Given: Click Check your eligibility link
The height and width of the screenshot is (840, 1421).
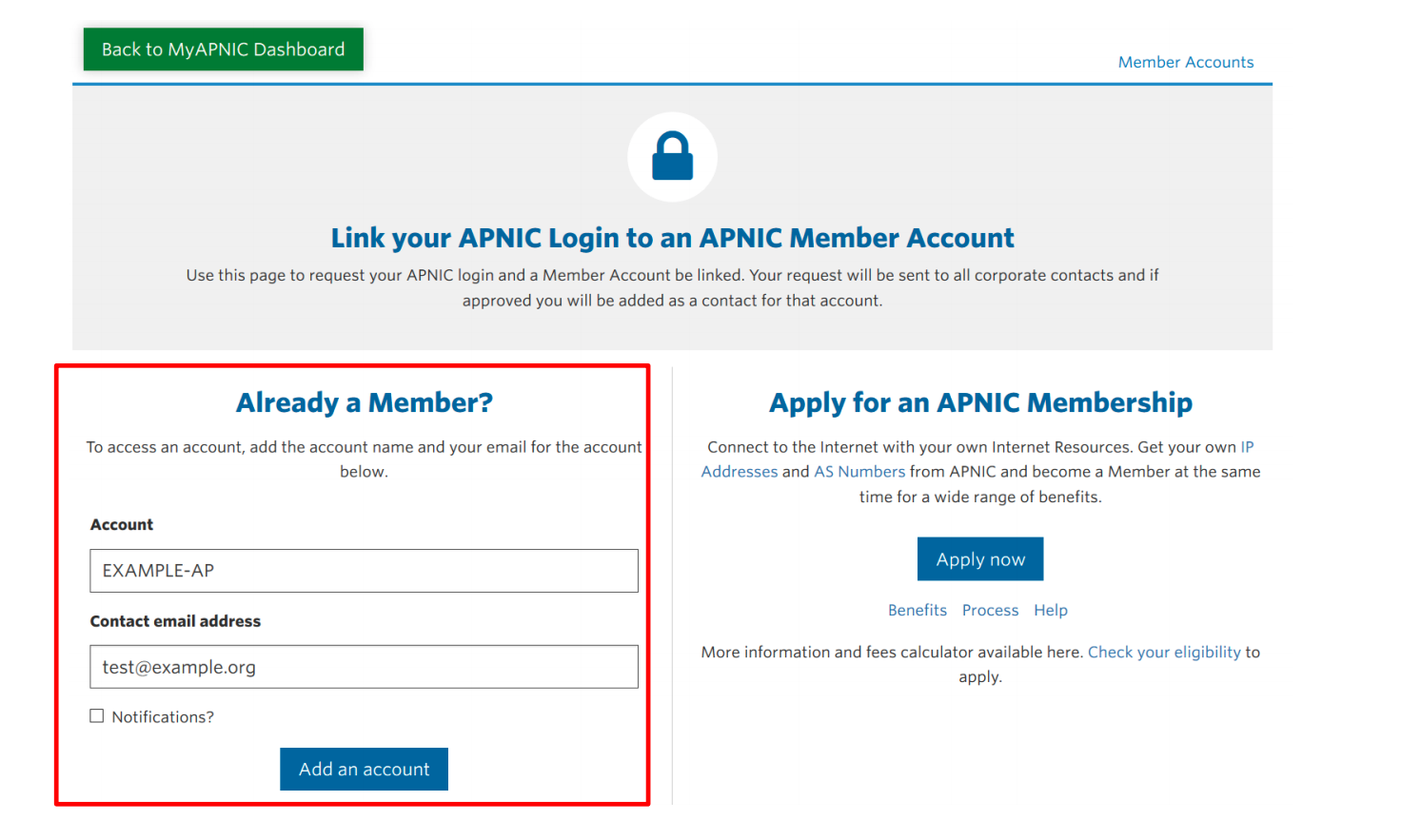Looking at the screenshot, I should (x=1164, y=652).
